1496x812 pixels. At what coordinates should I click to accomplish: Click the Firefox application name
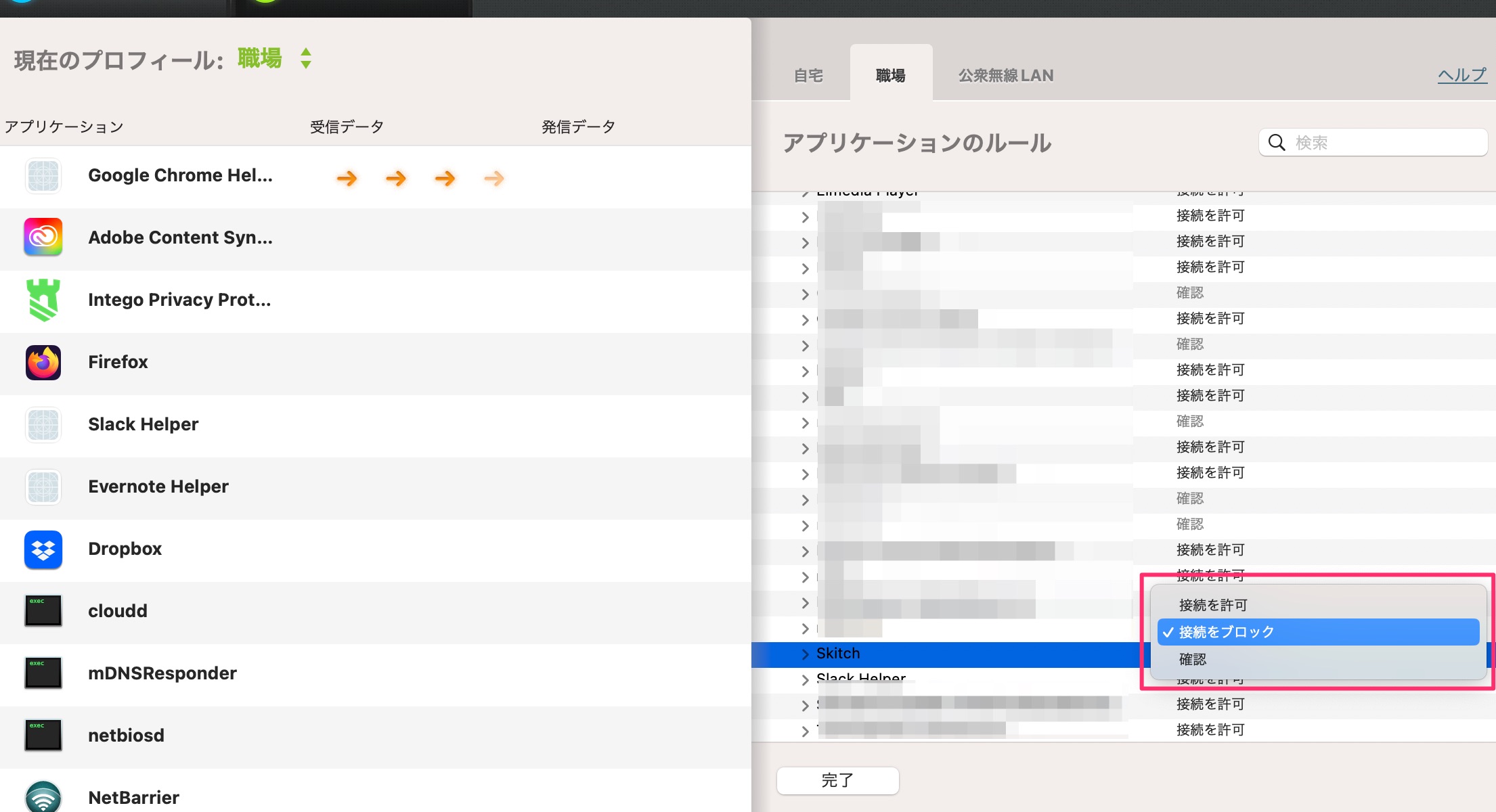pyautogui.click(x=118, y=362)
